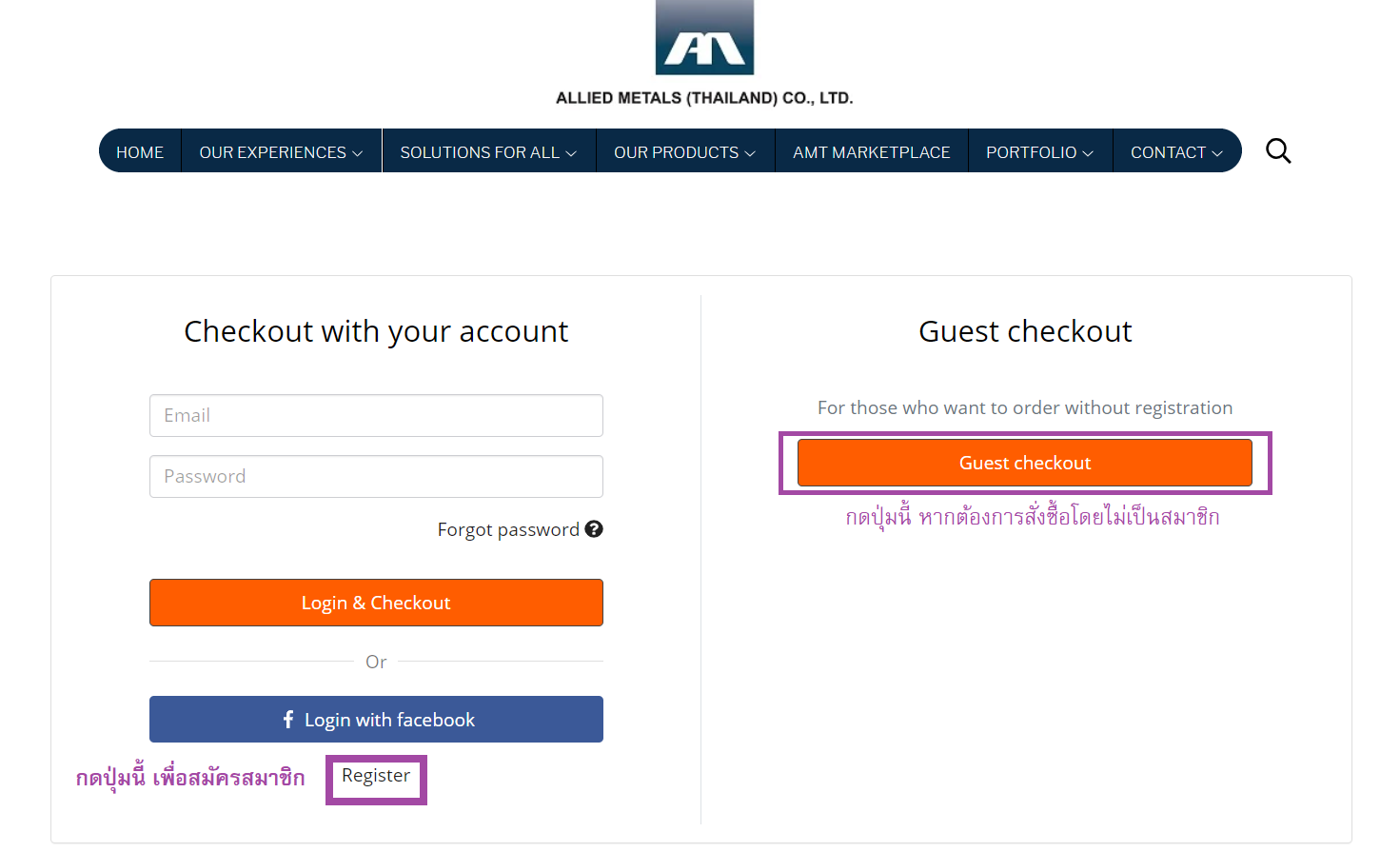Open the OUR PRODUCTS dropdown menu
This screenshot has width=1400, height=852.
click(x=685, y=152)
